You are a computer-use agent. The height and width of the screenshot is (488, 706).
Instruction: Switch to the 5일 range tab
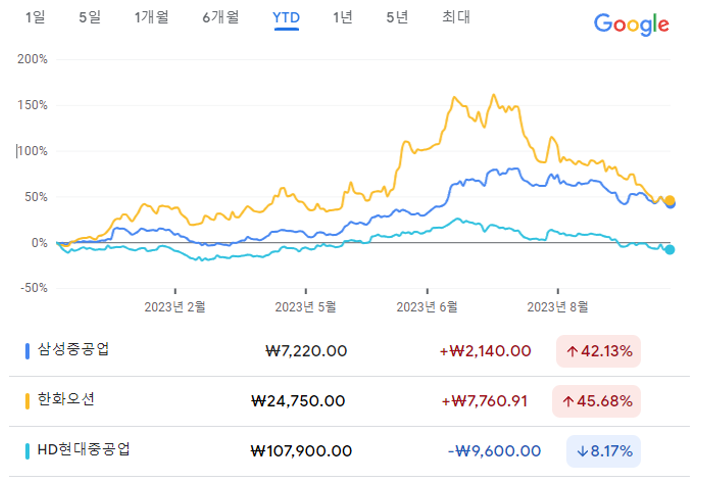coord(89,17)
